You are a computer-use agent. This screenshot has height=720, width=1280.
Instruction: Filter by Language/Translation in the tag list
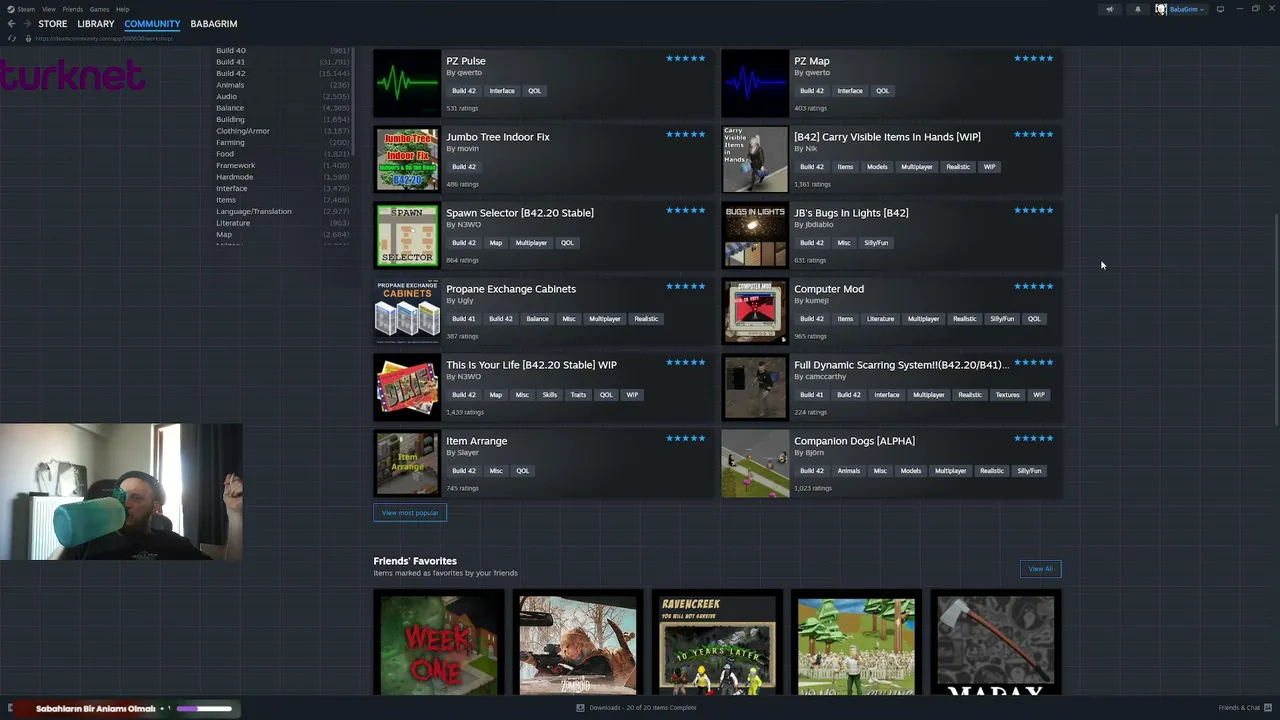[x=254, y=211]
